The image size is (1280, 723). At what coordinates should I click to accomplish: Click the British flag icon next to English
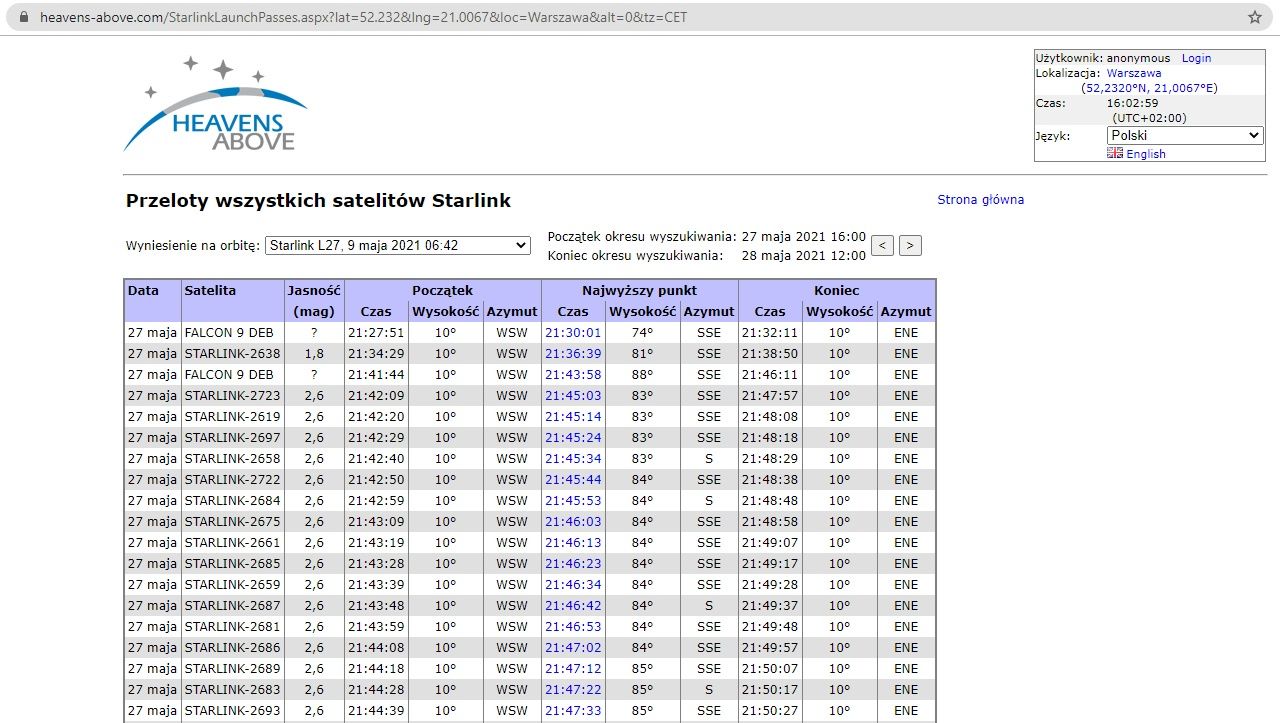[x=1114, y=153]
